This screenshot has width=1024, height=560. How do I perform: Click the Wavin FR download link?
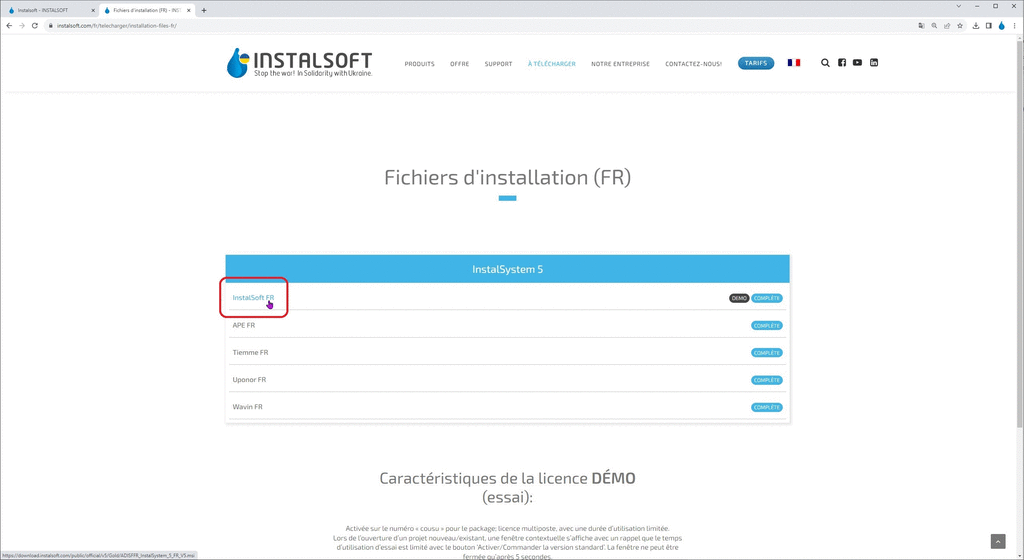[x=248, y=407]
